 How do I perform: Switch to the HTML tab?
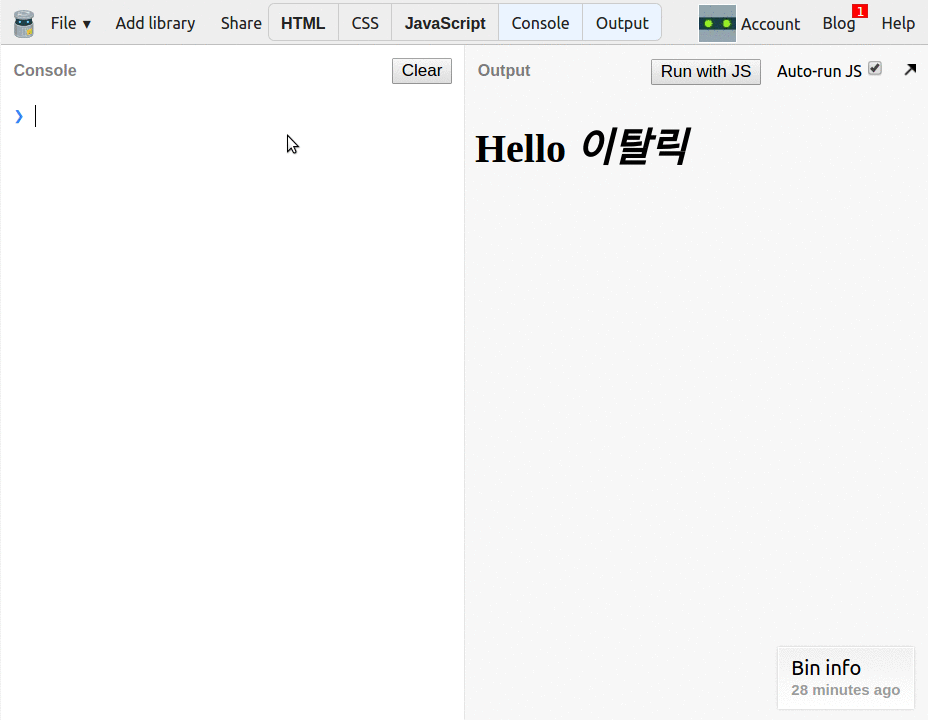pyautogui.click(x=303, y=22)
